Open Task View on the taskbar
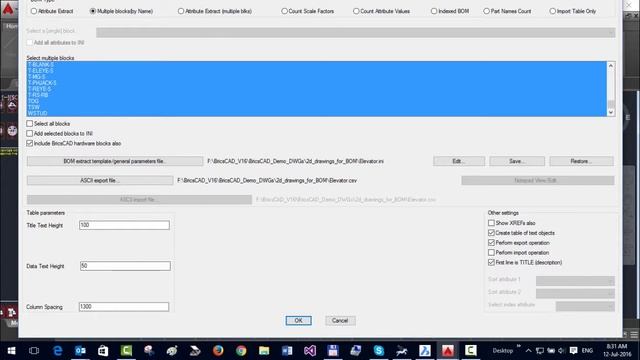This screenshot has height=360, width=640. (x=34, y=351)
